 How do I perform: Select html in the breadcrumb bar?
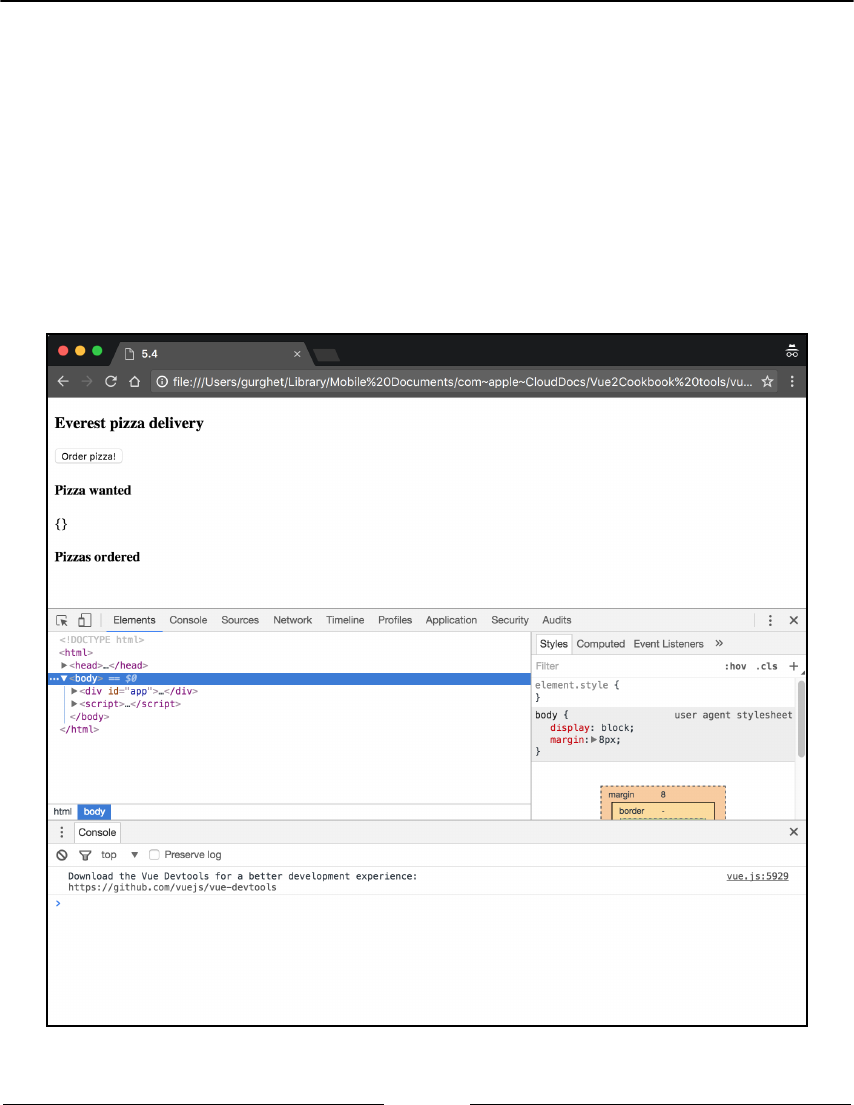(x=63, y=812)
